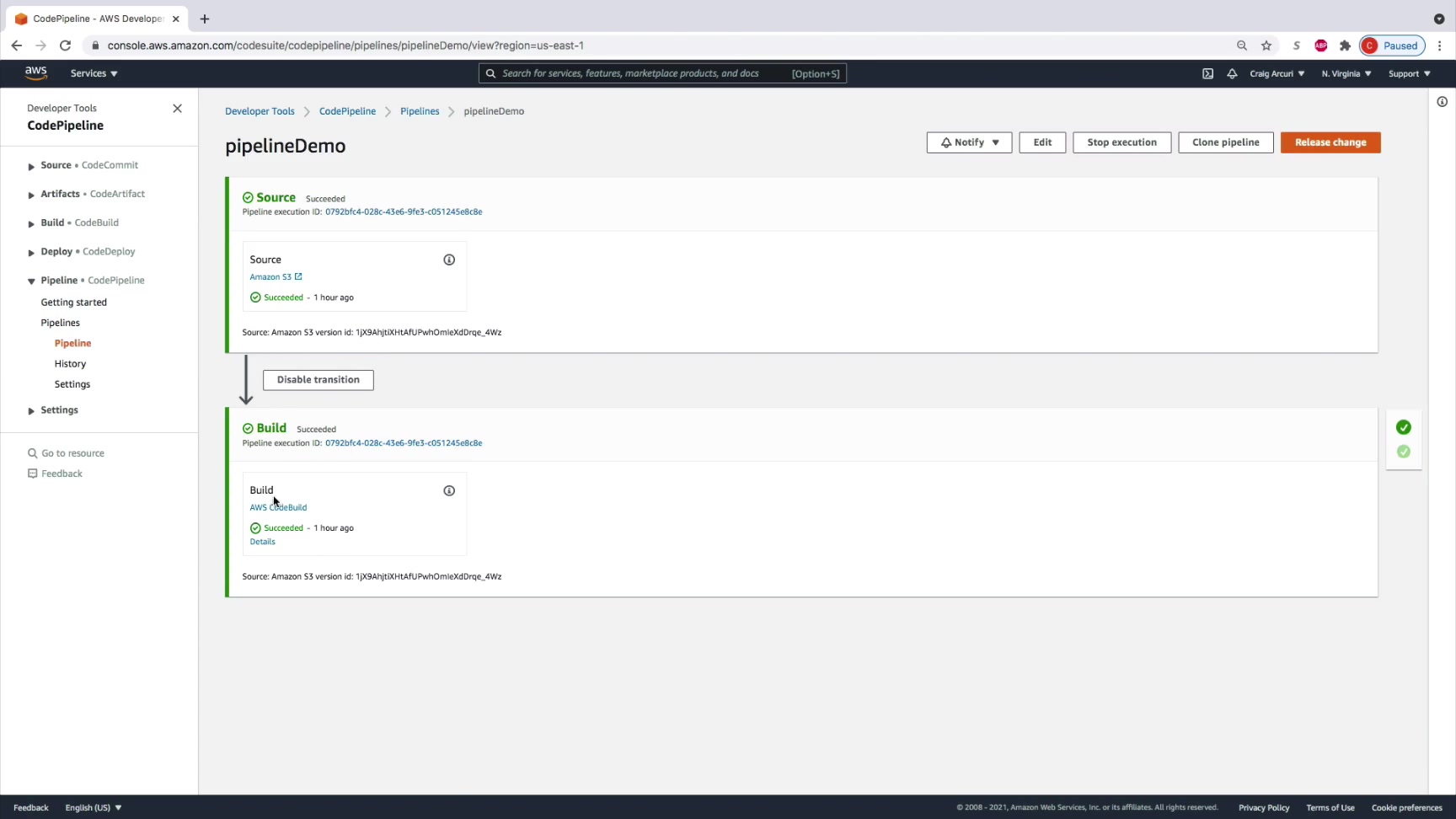Click the site lock icon in address bar
Viewport: 1456px width, 819px height.
click(x=95, y=45)
